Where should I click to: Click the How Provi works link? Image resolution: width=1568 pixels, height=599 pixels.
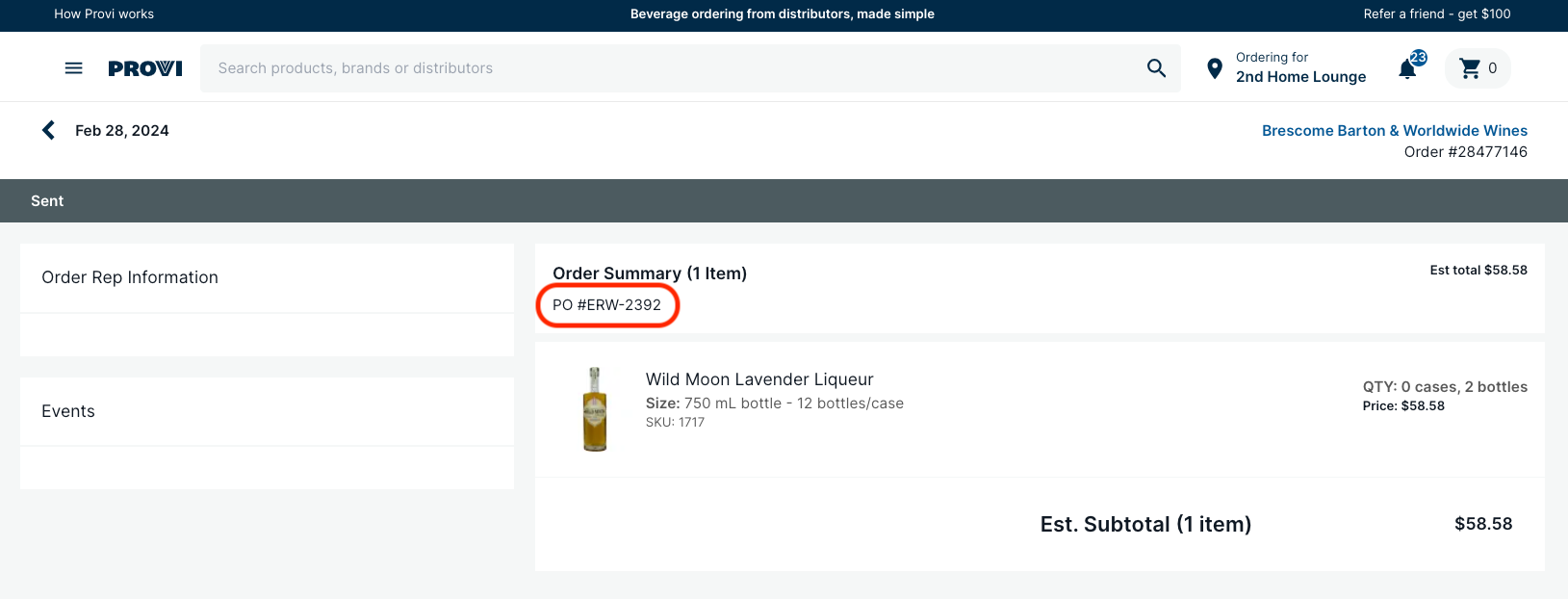point(104,13)
